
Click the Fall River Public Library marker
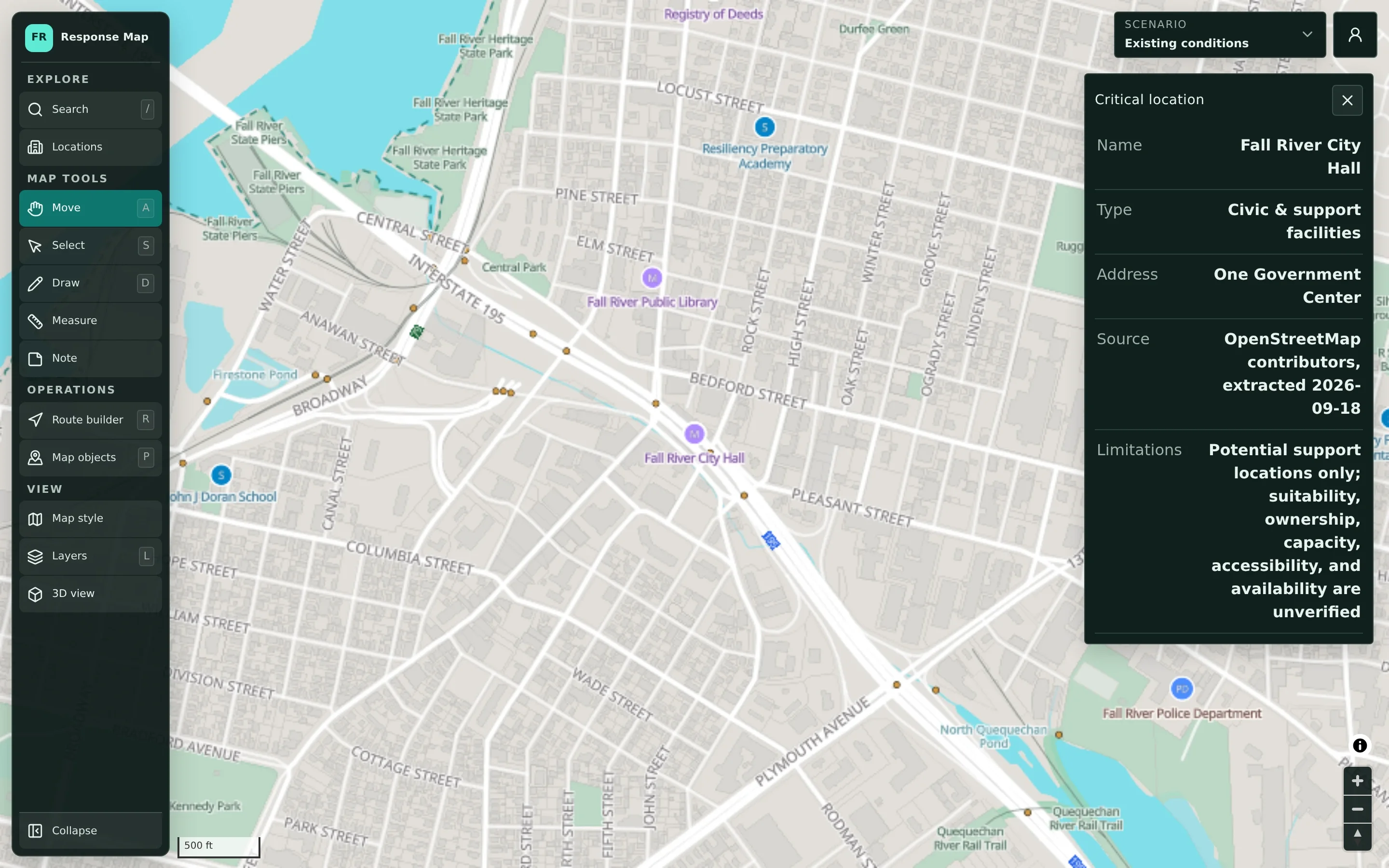(x=652, y=278)
